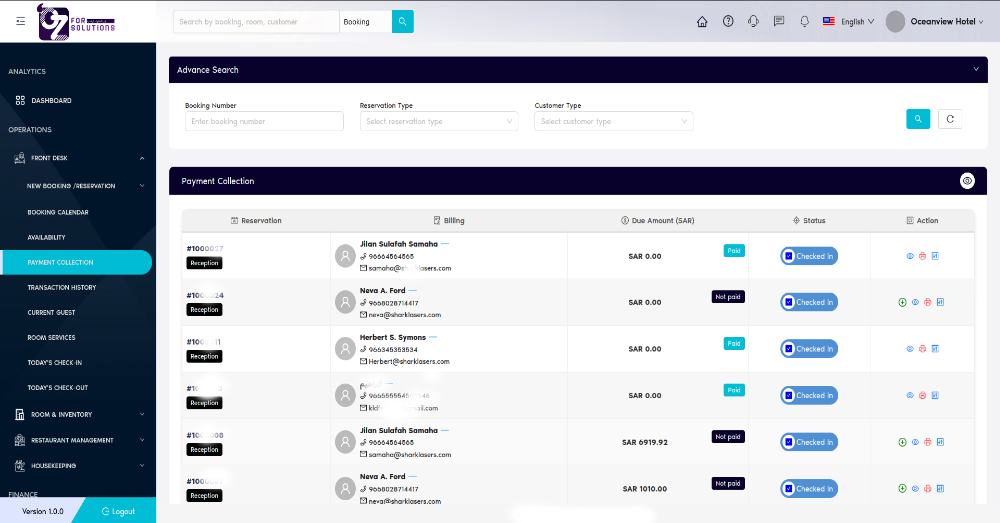Click the Reservation column header

[x=256, y=221]
